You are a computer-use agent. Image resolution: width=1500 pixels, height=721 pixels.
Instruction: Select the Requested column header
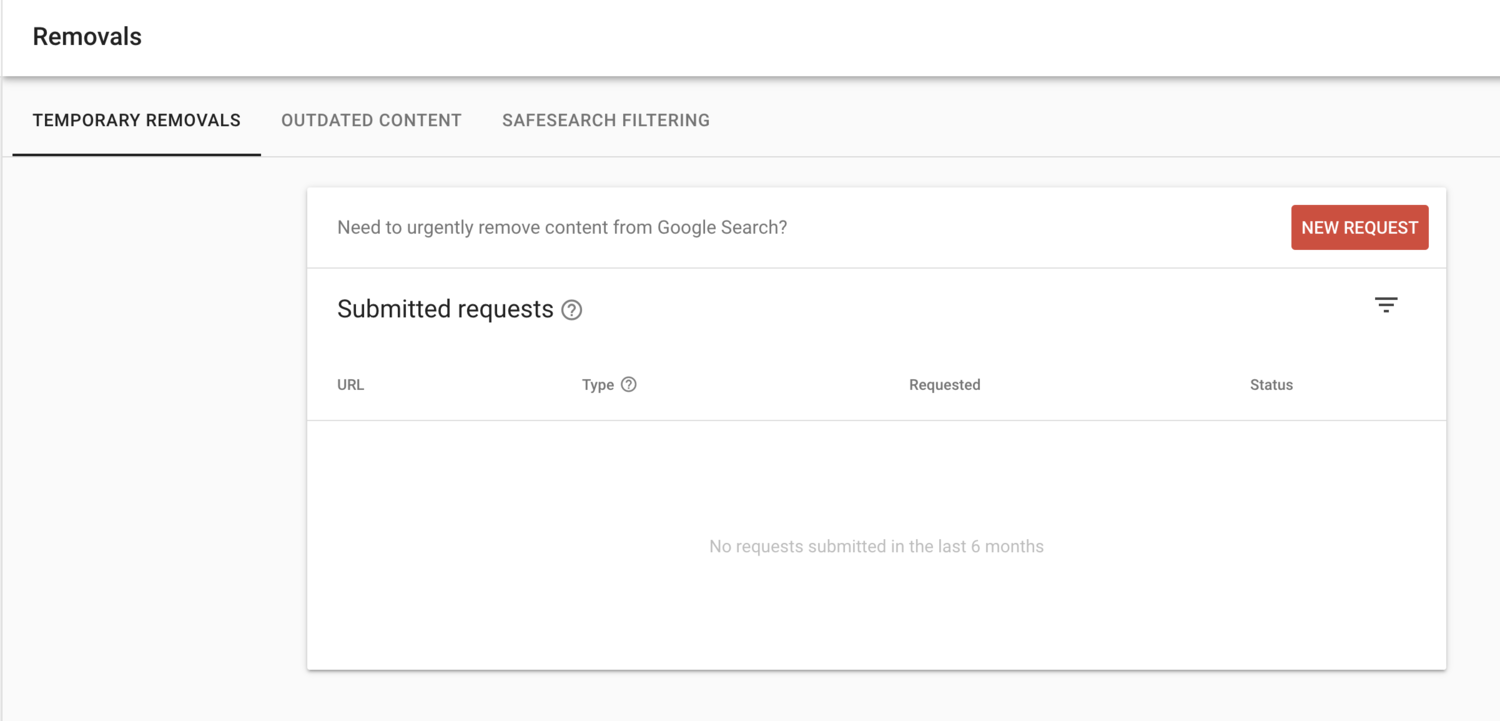tap(944, 385)
